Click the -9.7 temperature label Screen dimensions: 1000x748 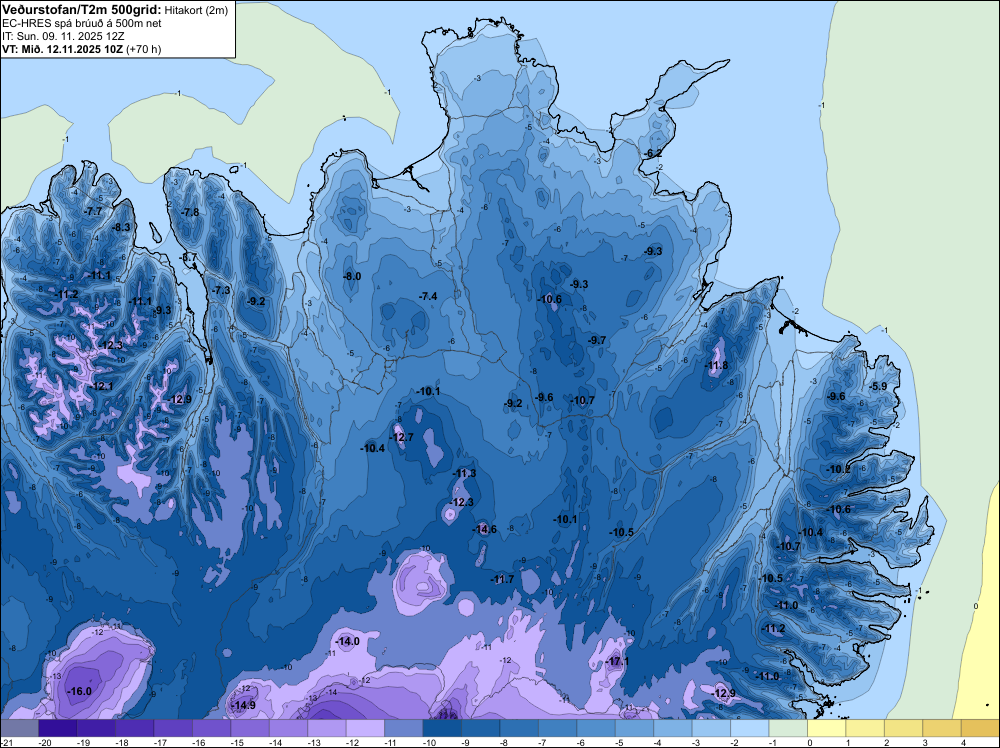point(597,341)
